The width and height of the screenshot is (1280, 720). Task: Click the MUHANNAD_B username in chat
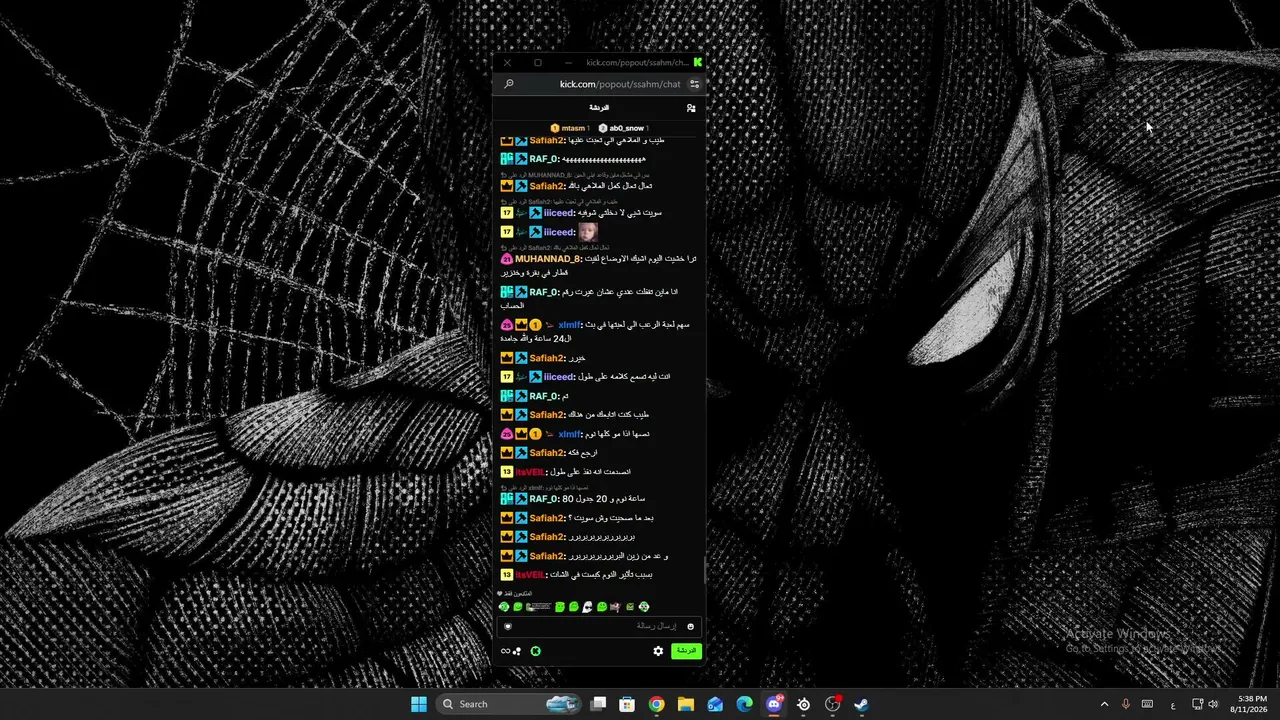(x=548, y=259)
